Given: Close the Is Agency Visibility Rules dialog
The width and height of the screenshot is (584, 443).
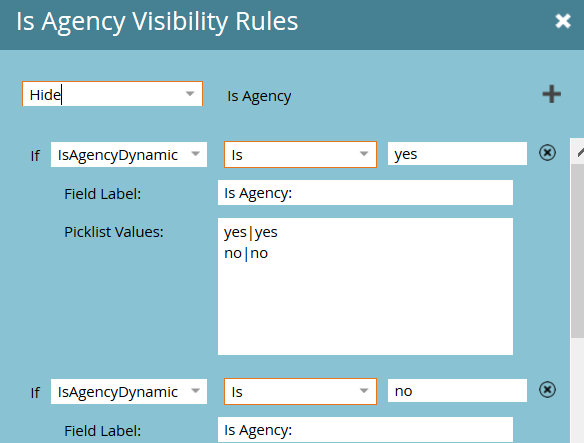Looking at the screenshot, I should point(563,21).
